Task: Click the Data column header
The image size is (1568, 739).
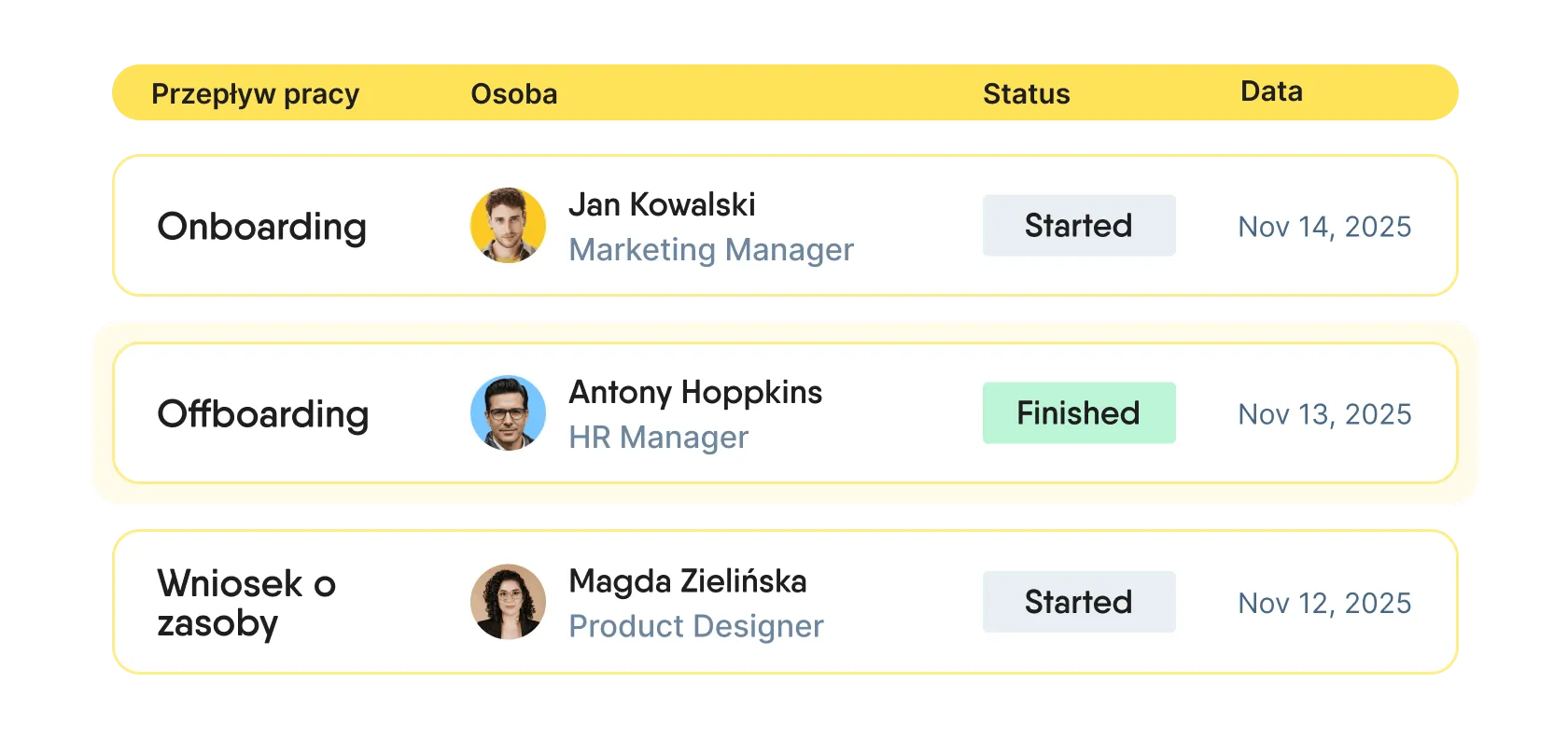Action: (1271, 91)
